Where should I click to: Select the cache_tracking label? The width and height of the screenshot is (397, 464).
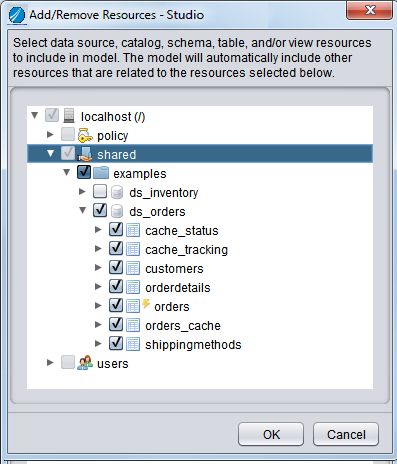pos(187,250)
